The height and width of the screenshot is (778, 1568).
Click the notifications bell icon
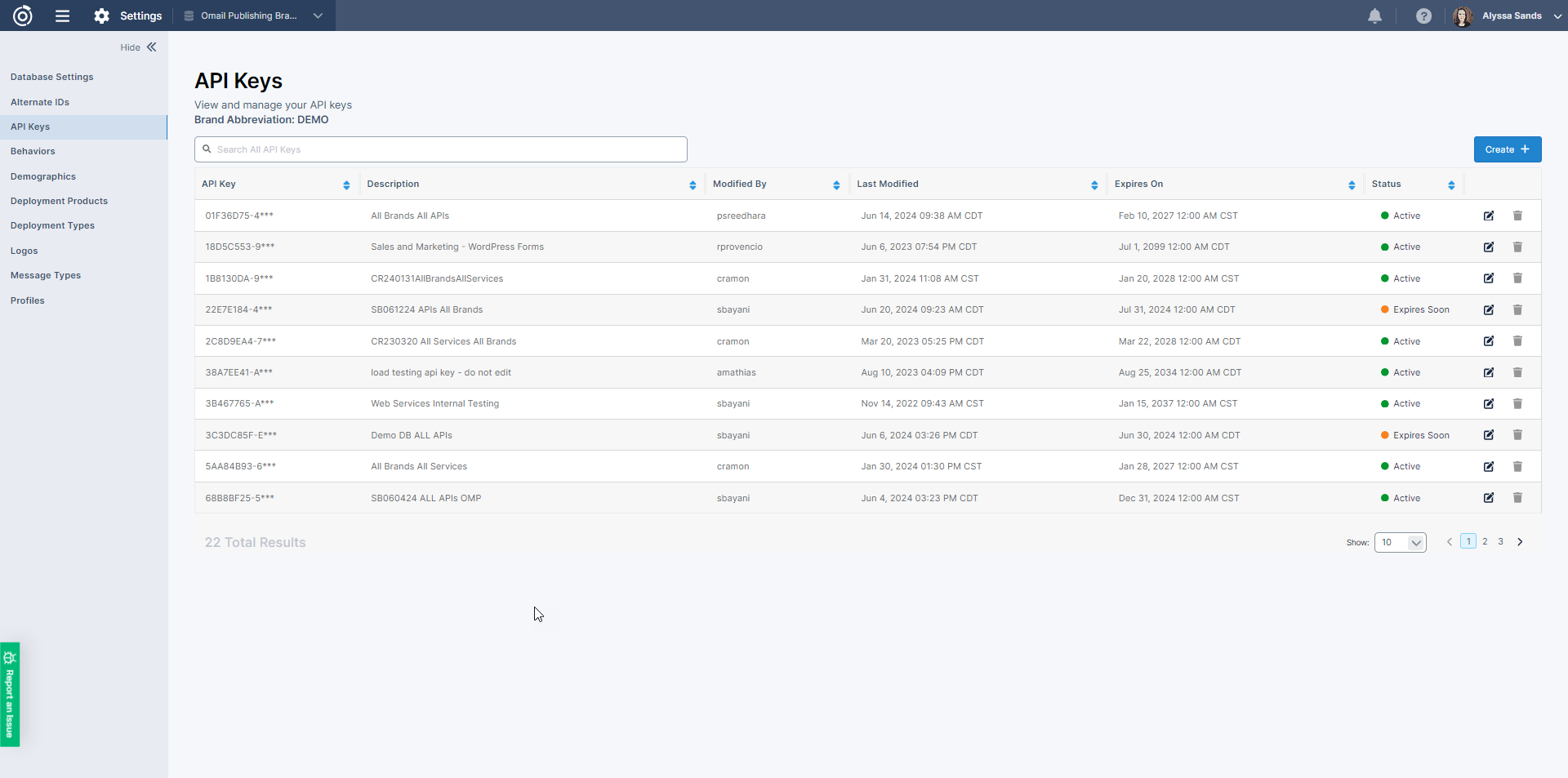click(1374, 16)
